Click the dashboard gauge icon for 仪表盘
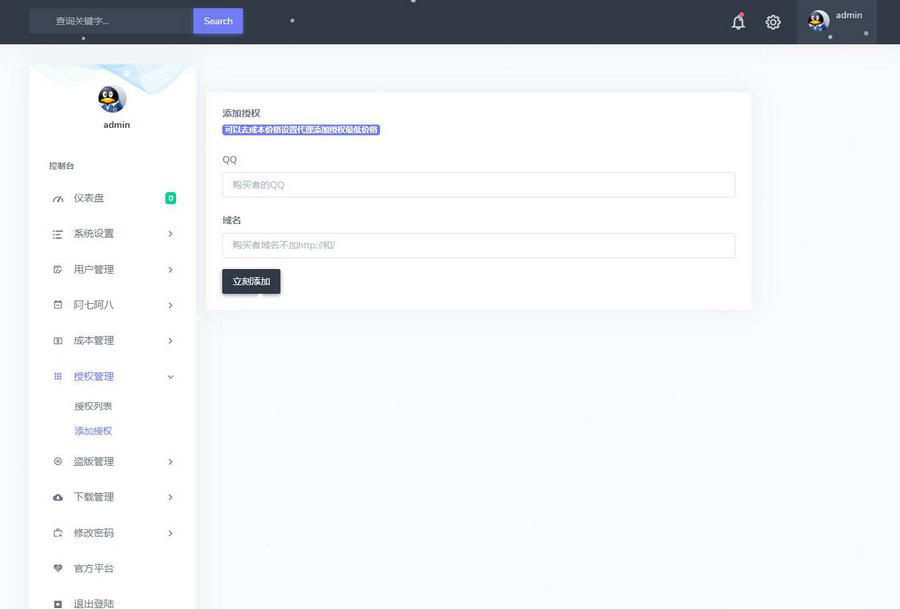Screen dimensions: 900x609 point(58,199)
